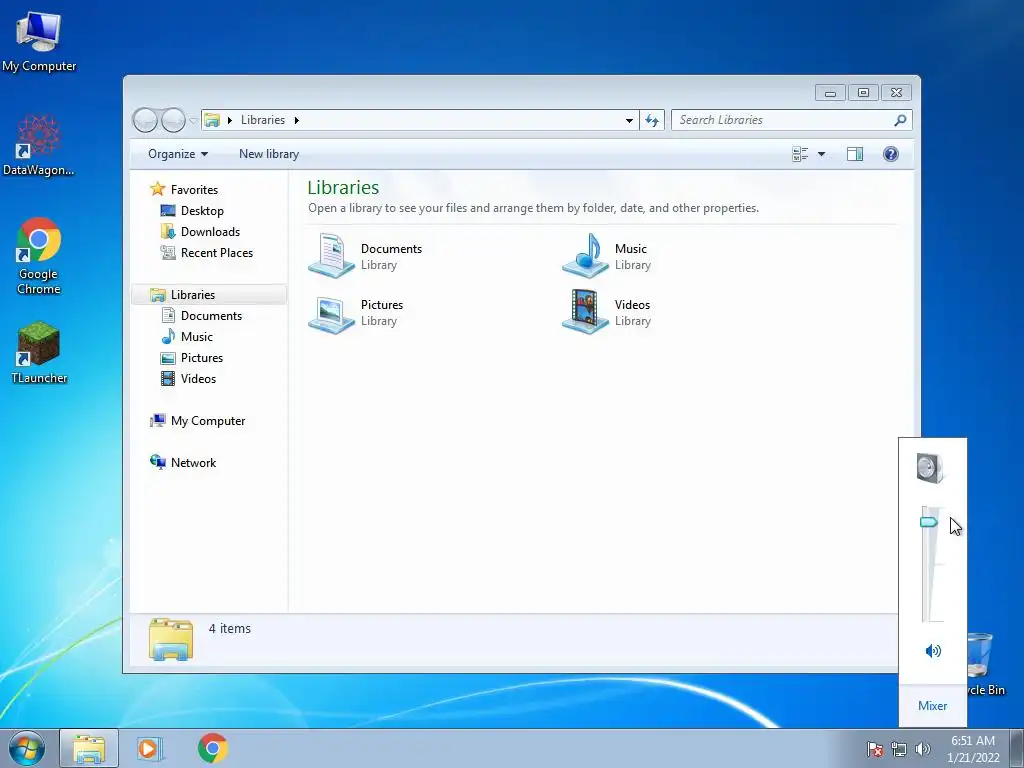
Task: Select Libraries in the navigation pane
Action: (209, 295)
